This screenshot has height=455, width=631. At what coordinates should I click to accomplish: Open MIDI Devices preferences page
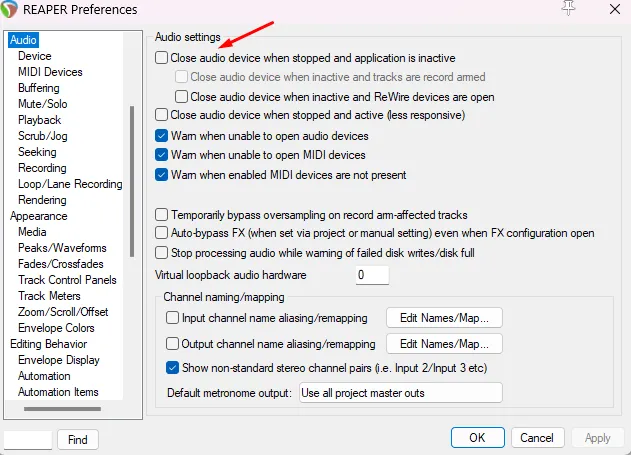pos(50,72)
